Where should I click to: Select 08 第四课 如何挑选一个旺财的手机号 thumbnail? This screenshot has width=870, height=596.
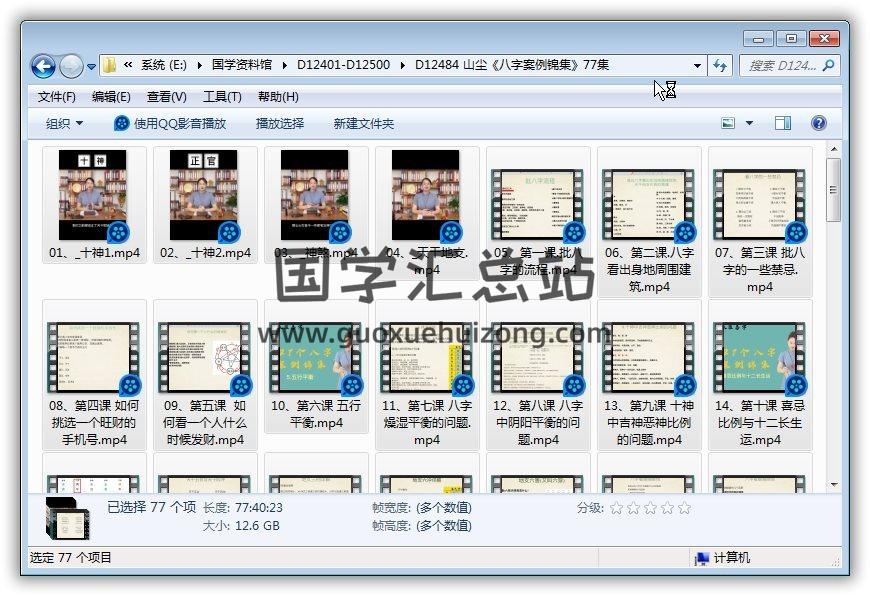tap(94, 358)
